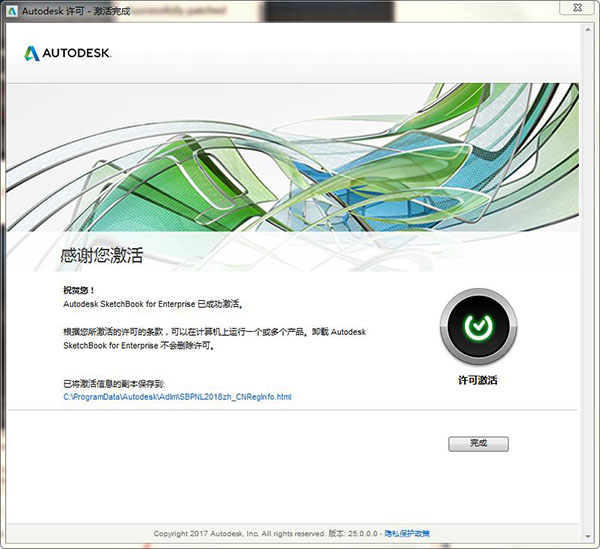Open the SBPNL2018zh_CNRegInfo.html file path link
The height and width of the screenshot is (549, 600).
176,397
